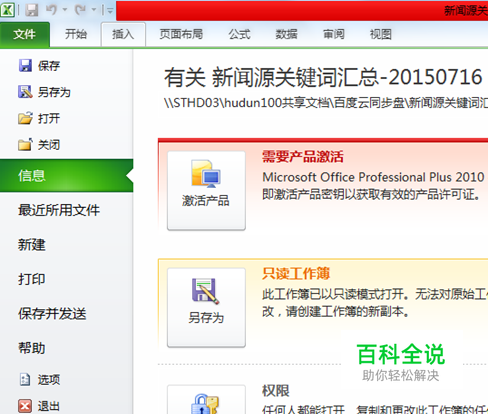
Task: Switch to the 视图 ribbon tab
Action: [381, 34]
